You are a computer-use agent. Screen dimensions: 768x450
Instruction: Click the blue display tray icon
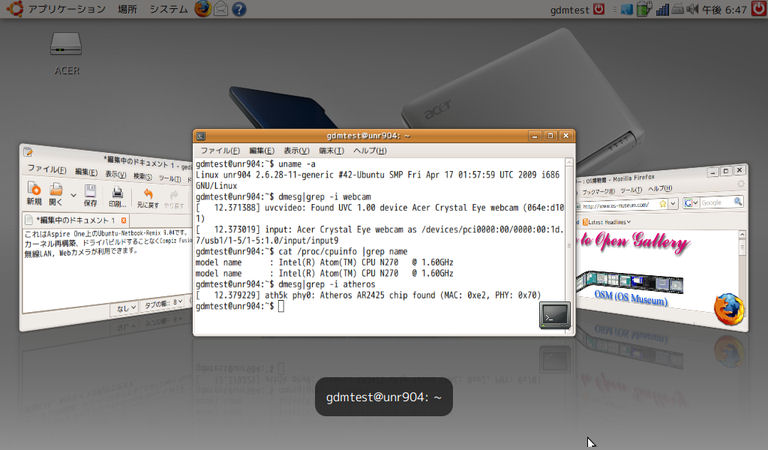tap(626, 9)
